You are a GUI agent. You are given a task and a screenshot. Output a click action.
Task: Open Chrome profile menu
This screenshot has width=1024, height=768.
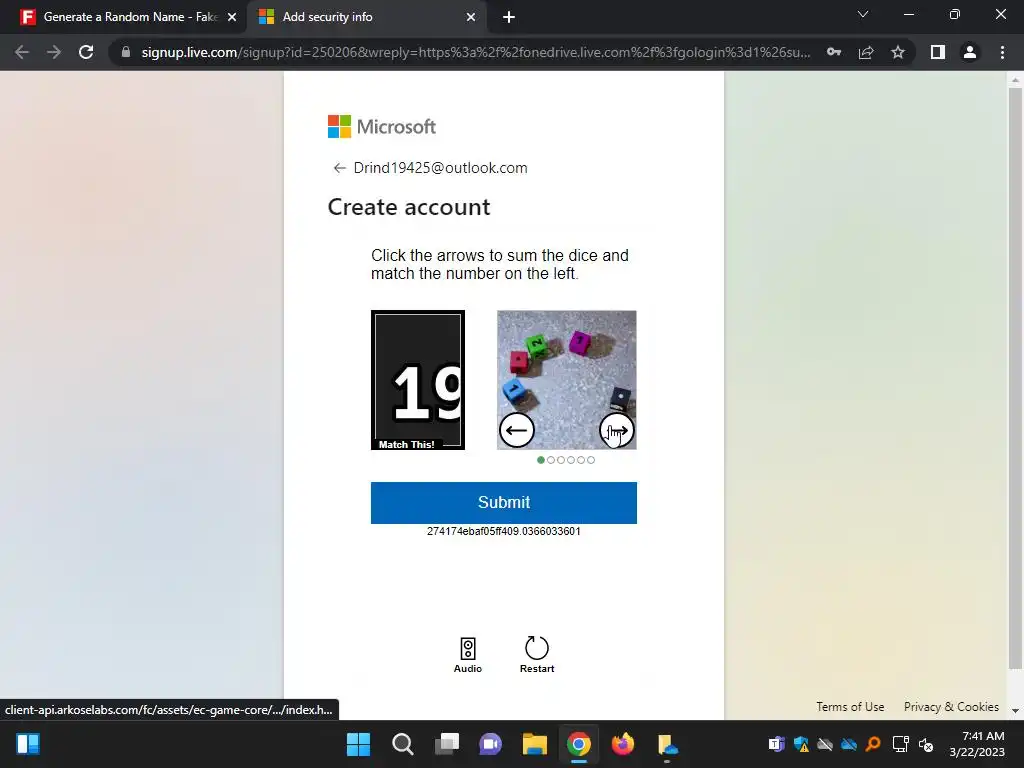[970, 52]
